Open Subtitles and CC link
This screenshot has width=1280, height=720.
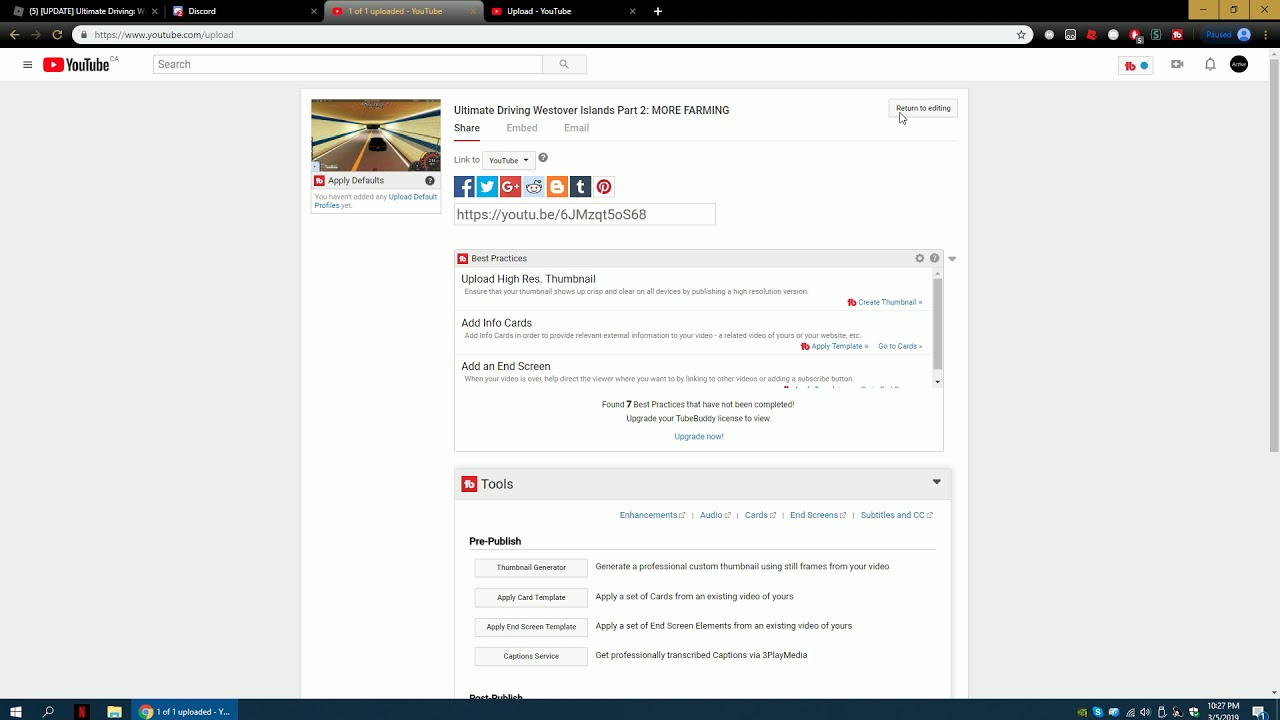(896, 515)
